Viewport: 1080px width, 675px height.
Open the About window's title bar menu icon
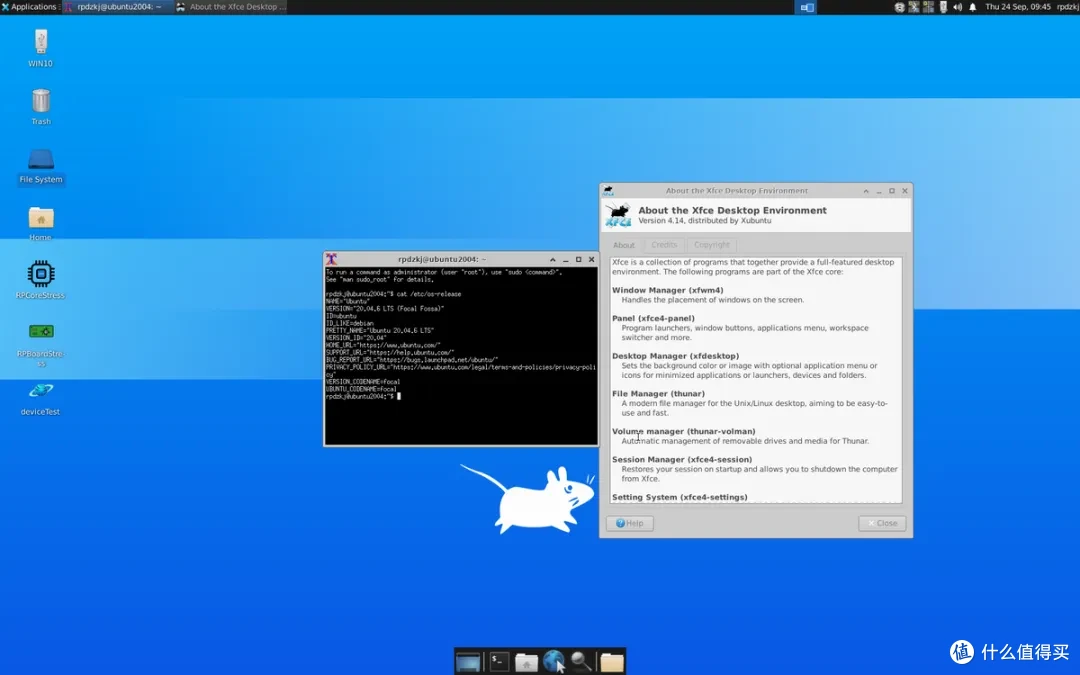click(608, 191)
